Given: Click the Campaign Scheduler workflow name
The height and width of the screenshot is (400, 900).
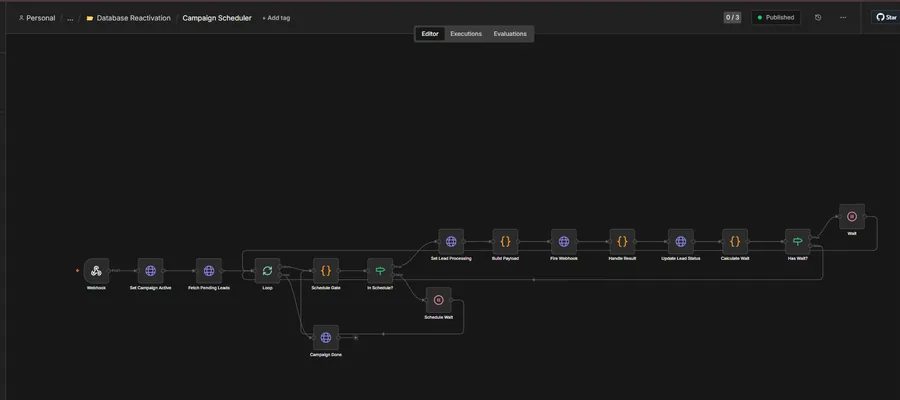Looking at the screenshot, I should click(x=217, y=18).
